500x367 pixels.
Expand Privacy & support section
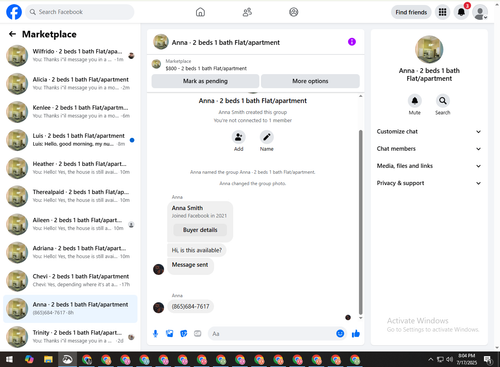coord(429,183)
